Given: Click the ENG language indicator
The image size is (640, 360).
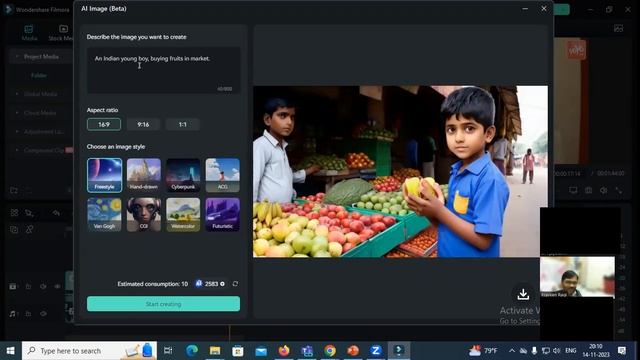Looking at the screenshot, I should (x=571, y=351).
